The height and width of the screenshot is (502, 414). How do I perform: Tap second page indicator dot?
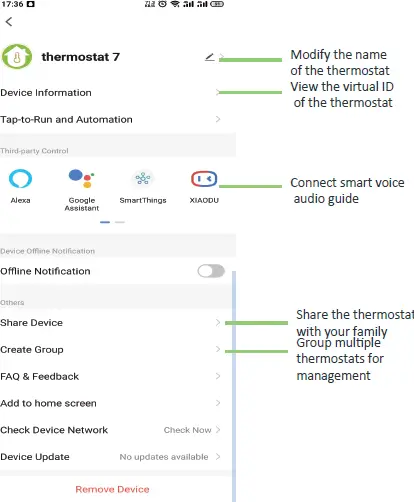(x=120, y=222)
